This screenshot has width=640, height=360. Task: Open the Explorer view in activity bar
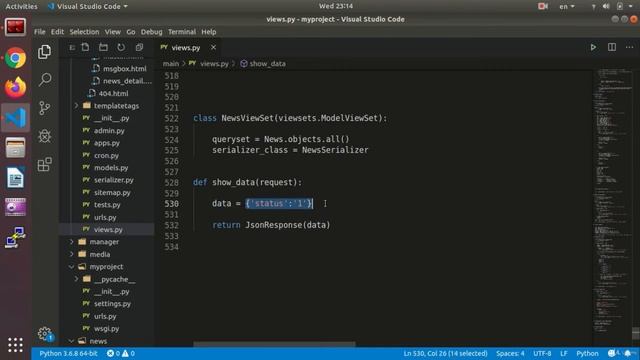point(44,52)
